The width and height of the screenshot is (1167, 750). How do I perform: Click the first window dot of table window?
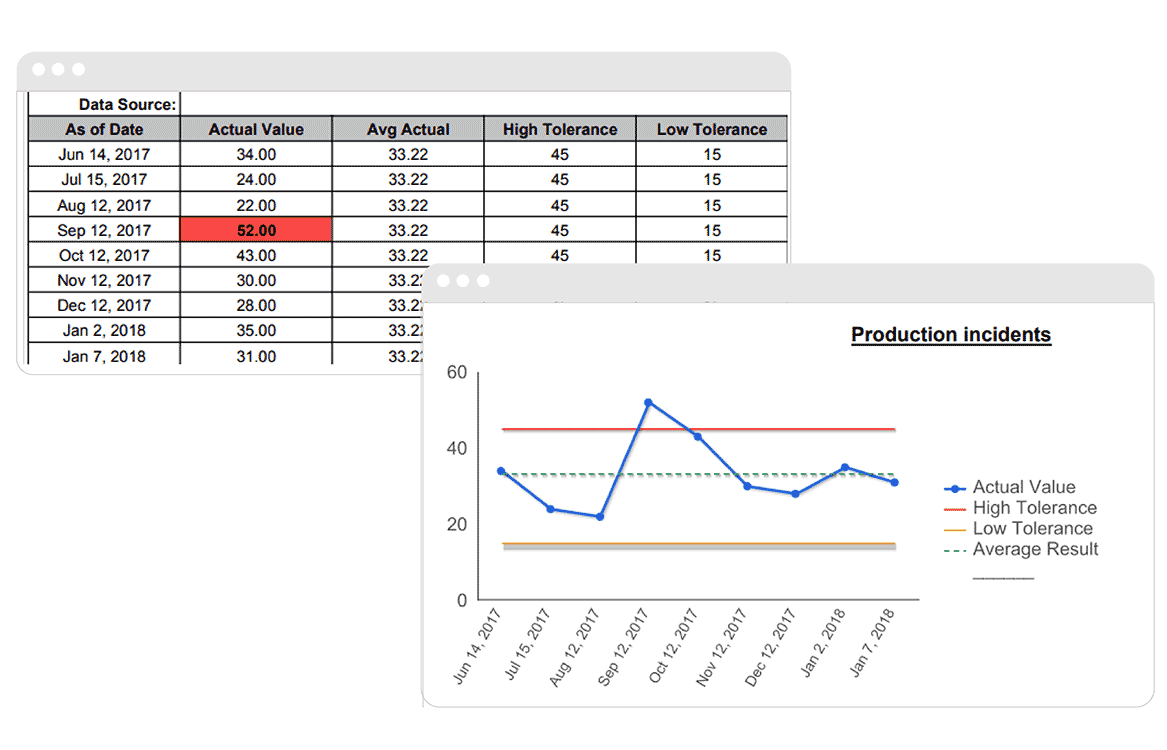(39, 69)
